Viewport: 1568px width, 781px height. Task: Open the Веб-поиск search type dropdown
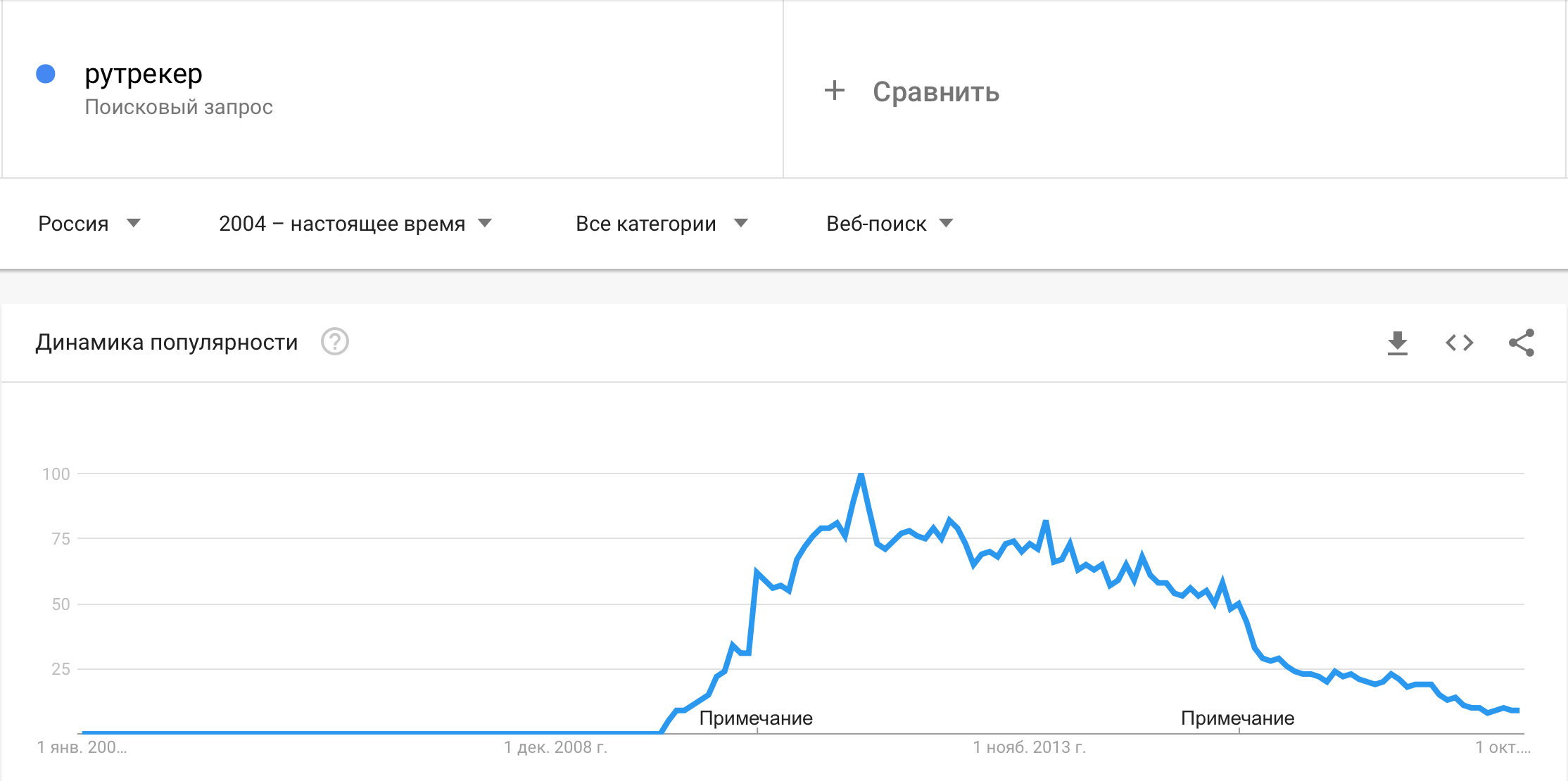pyautogui.click(x=890, y=224)
